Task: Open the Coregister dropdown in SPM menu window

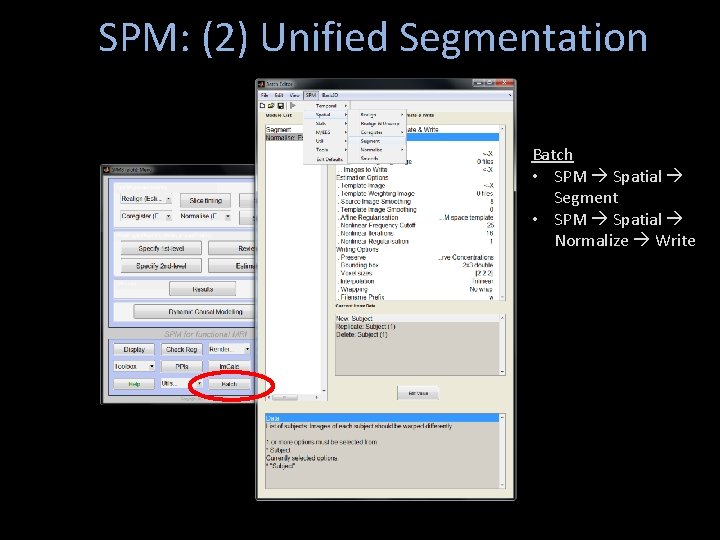Action: tap(146, 216)
